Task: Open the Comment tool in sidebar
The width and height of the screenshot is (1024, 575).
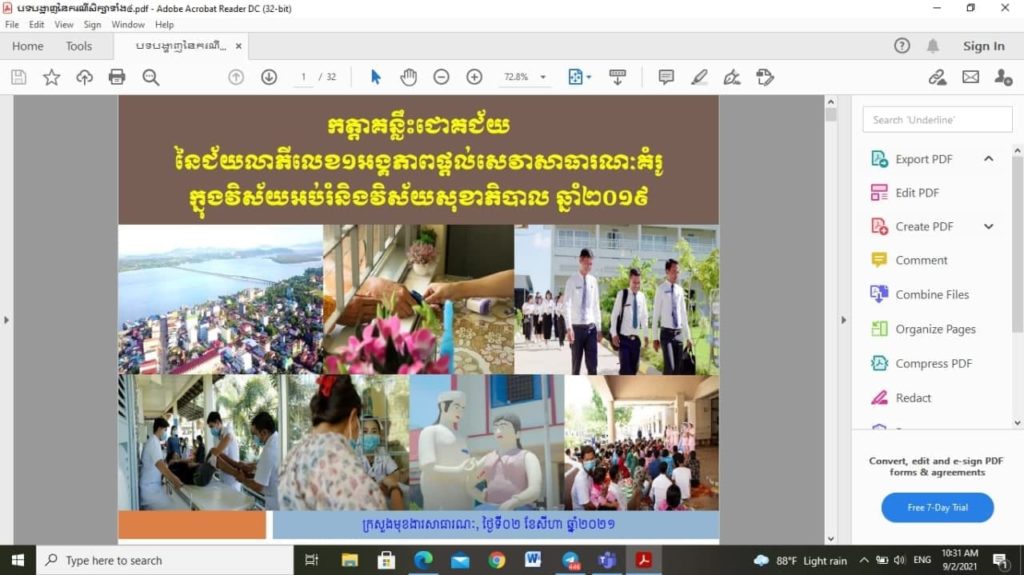Action: (x=921, y=260)
